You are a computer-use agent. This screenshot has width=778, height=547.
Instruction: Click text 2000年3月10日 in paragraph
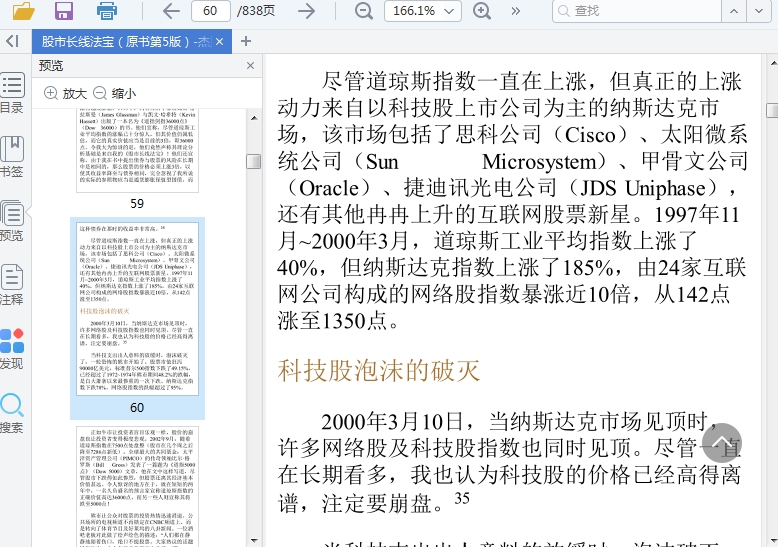(x=392, y=422)
